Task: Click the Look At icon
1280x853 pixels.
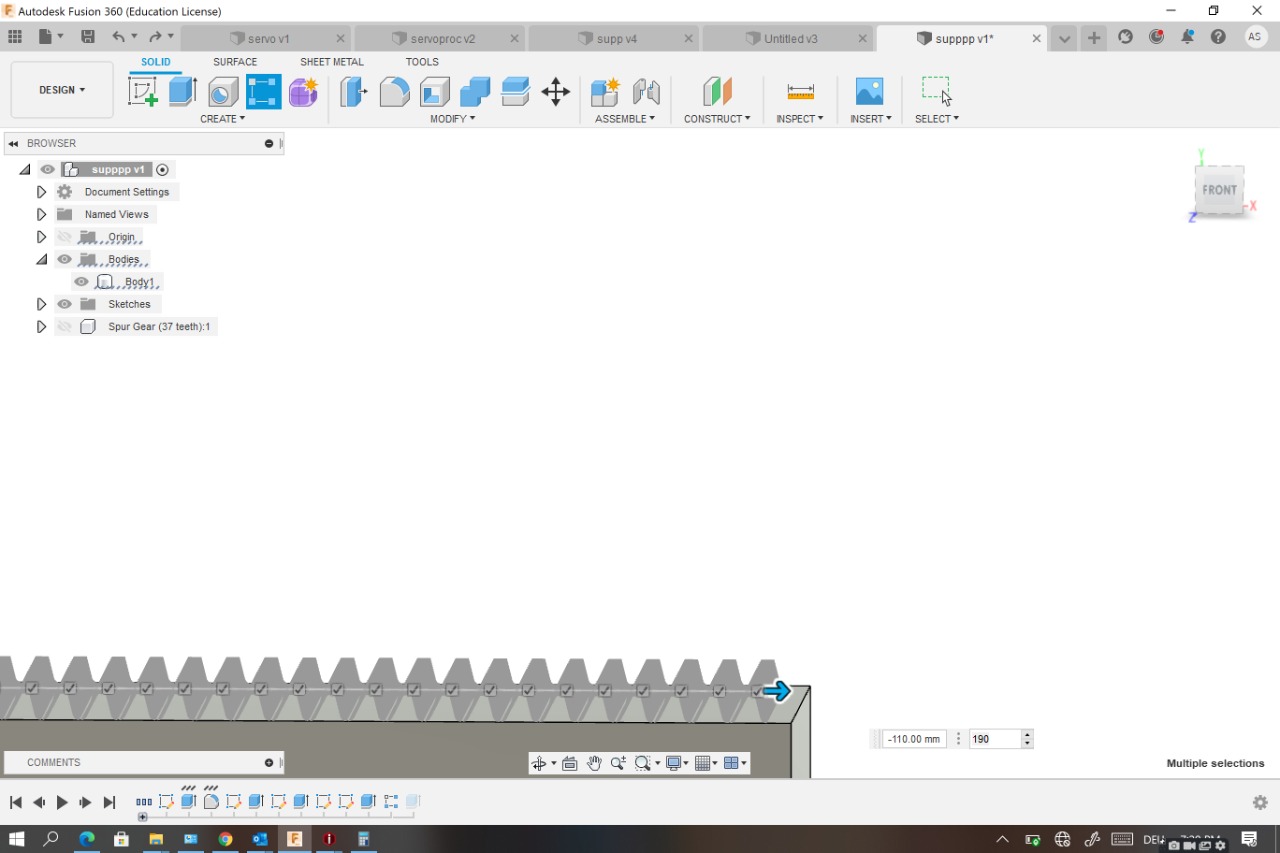Action: click(x=570, y=763)
